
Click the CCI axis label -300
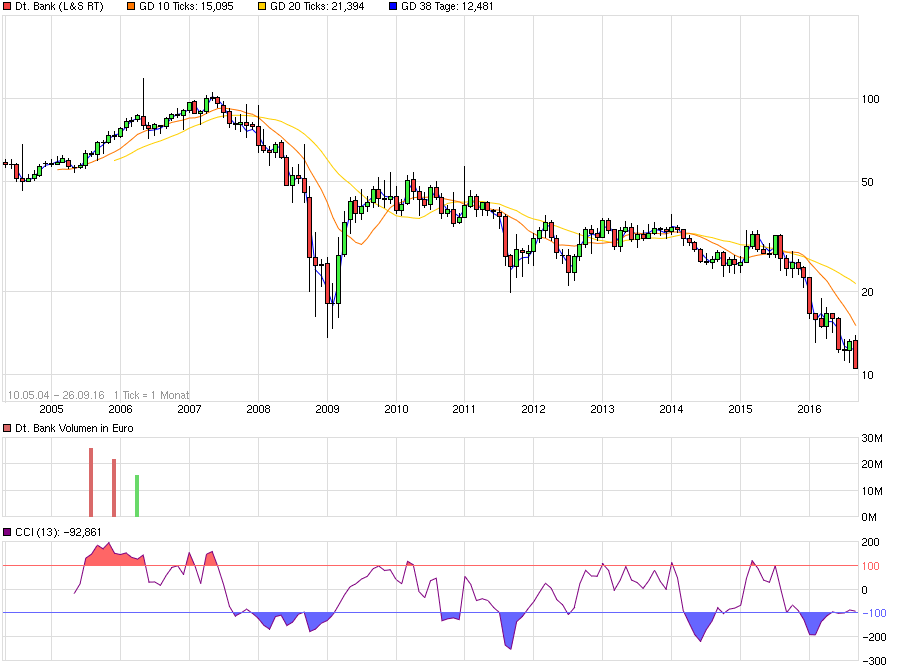pyautogui.click(x=874, y=661)
